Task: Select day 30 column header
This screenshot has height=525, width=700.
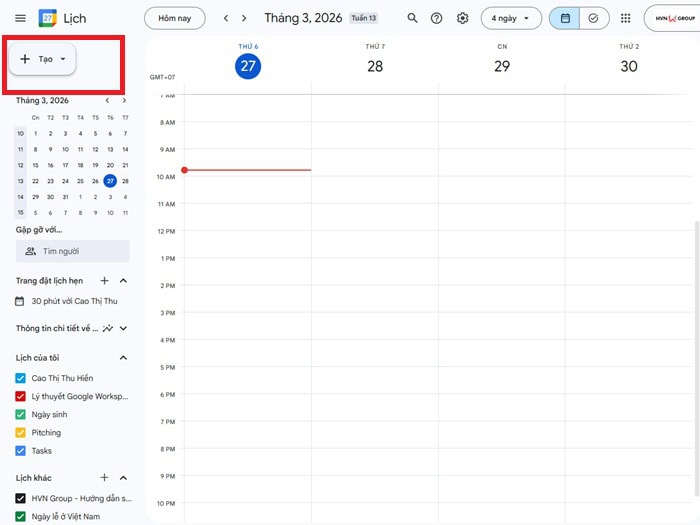Action: (629, 66)
